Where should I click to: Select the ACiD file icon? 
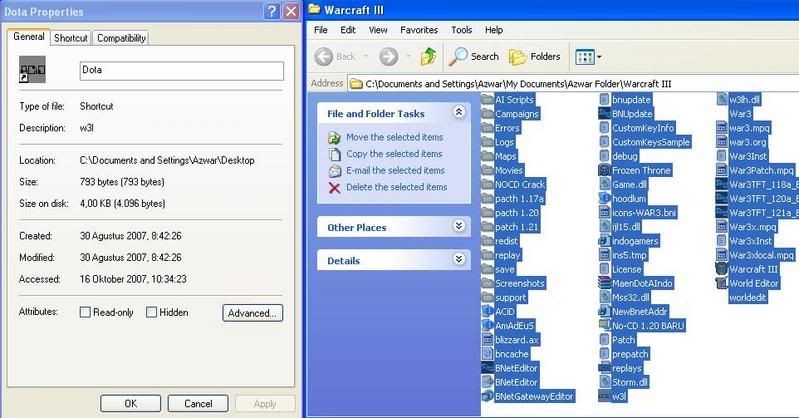[488, 311]
